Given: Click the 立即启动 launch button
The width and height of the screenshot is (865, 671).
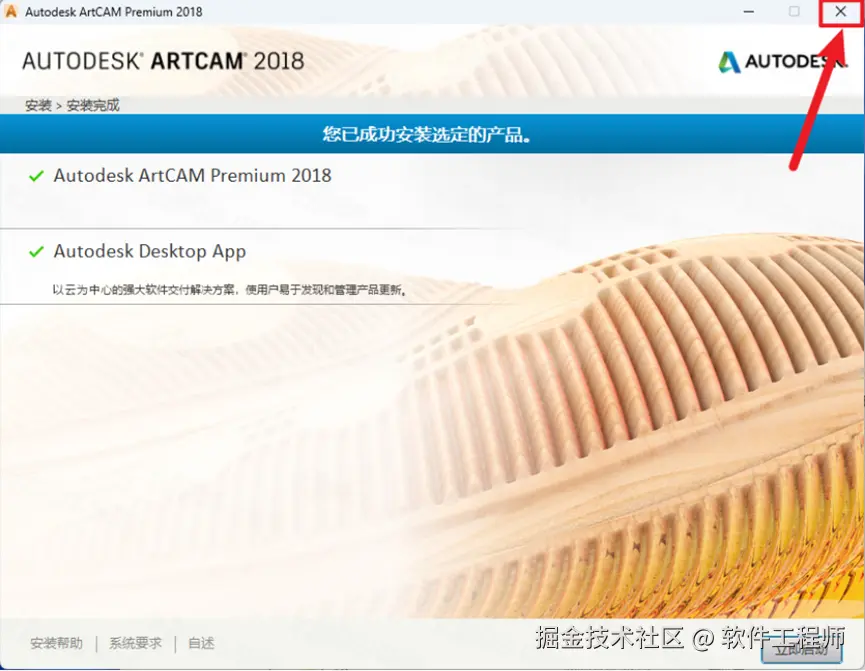Looking at the screenshot, I should coord(802,649).
